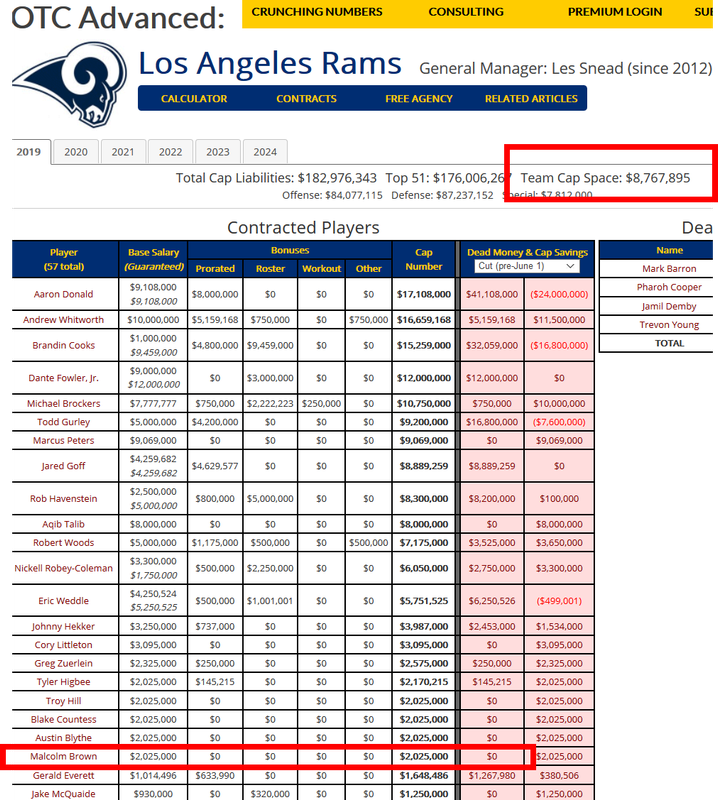Image resolution: width=718 pixels, height=800 pixels.
Task: Select the 2019 season tab
Action: click(x=29, y=152)
